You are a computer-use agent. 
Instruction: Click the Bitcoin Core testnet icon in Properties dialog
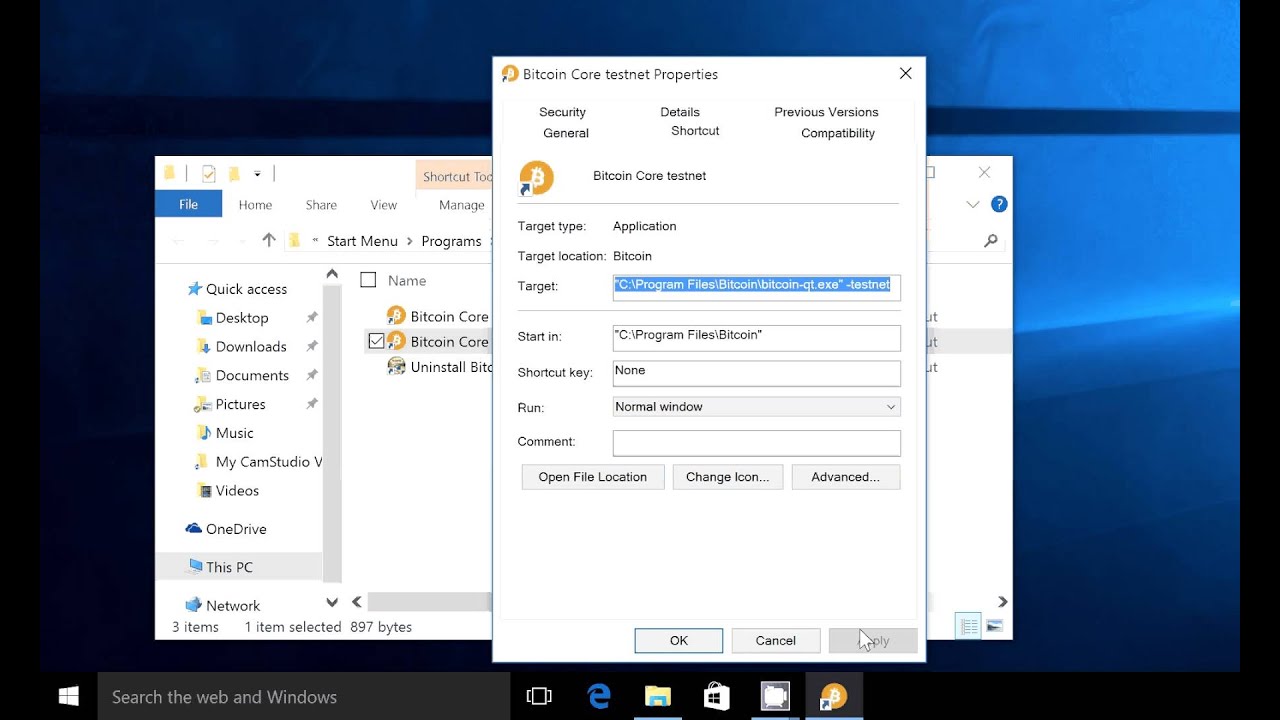pyautogui.click(x=537, y=178)
